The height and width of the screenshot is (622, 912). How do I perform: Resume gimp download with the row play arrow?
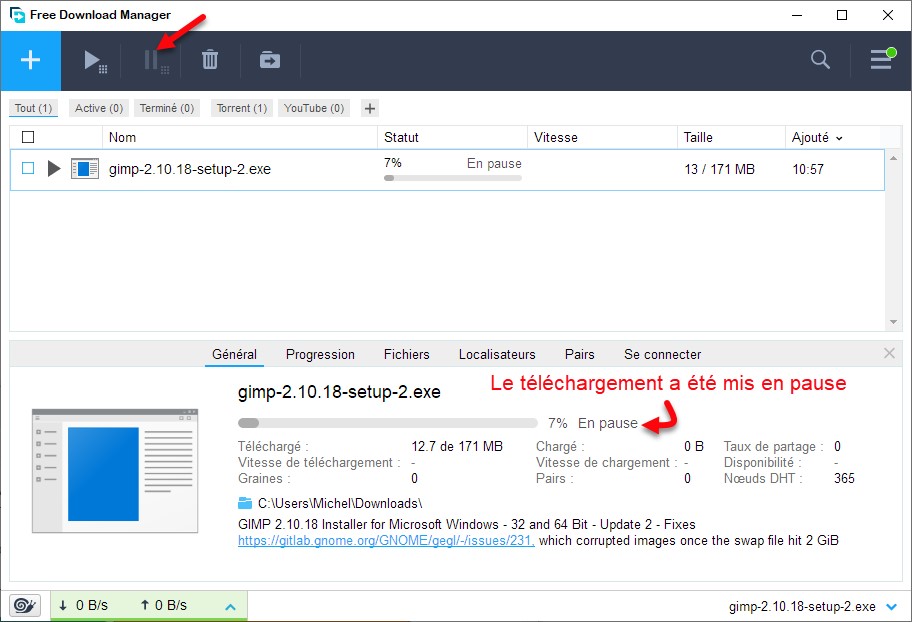[55, 169]
